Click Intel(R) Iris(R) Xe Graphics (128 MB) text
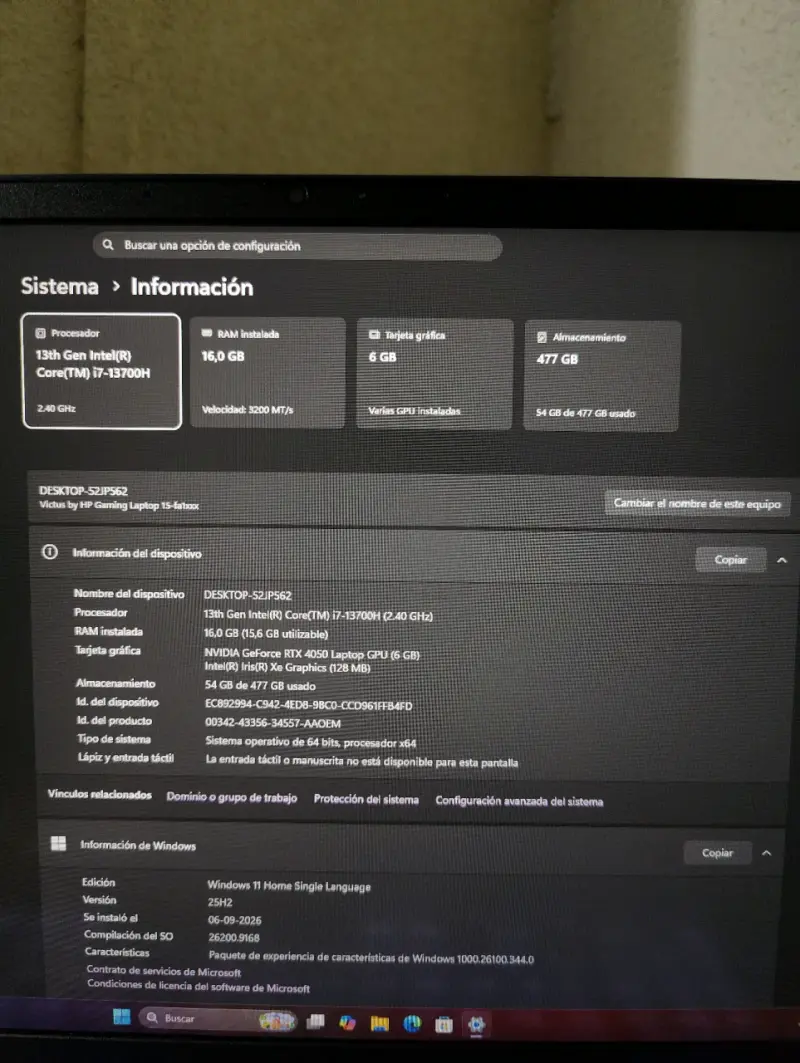Screen dimensions: 800x1063 (x=287, y=668)
